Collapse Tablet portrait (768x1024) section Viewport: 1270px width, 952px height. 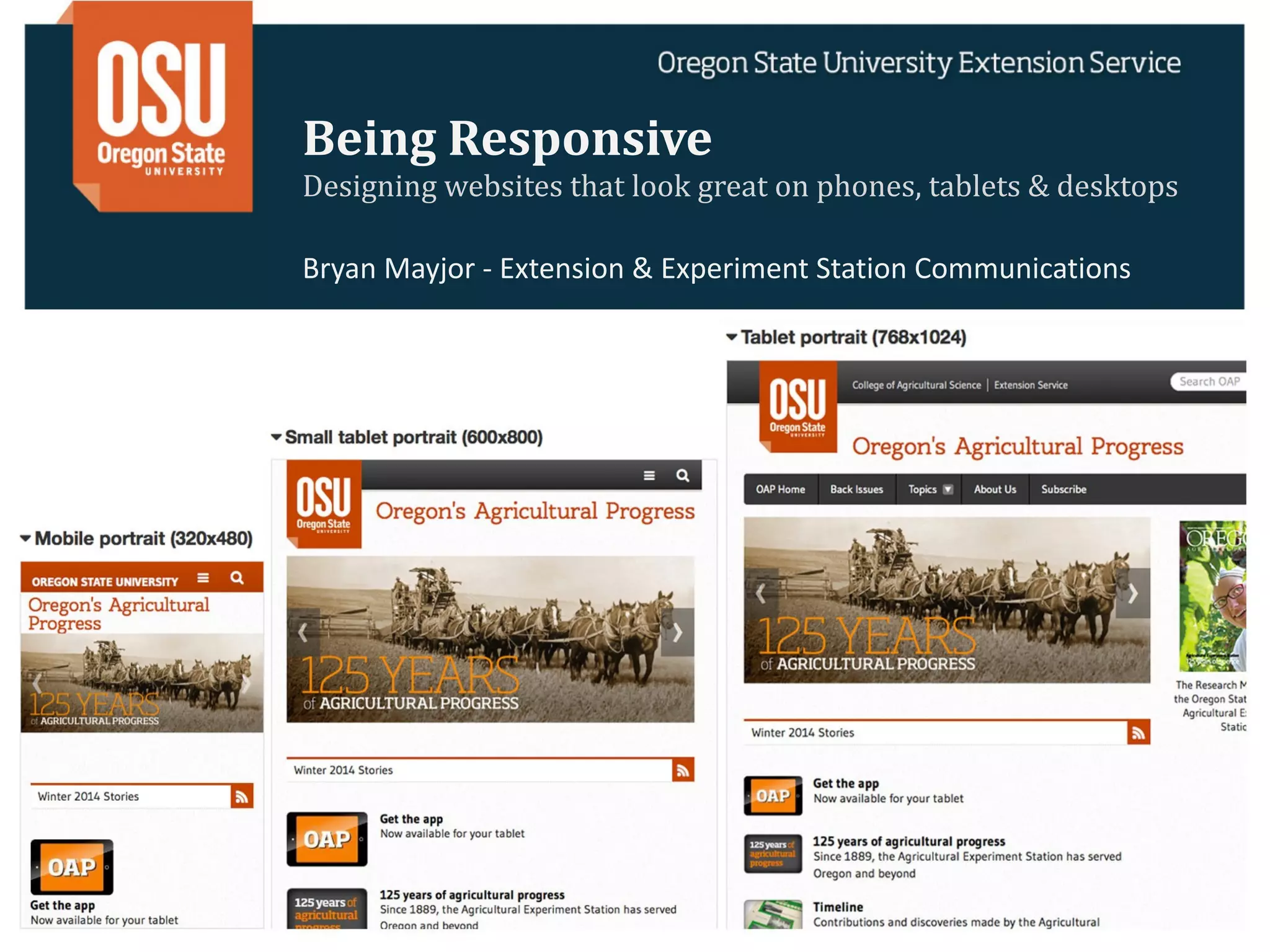coord(732,338)
